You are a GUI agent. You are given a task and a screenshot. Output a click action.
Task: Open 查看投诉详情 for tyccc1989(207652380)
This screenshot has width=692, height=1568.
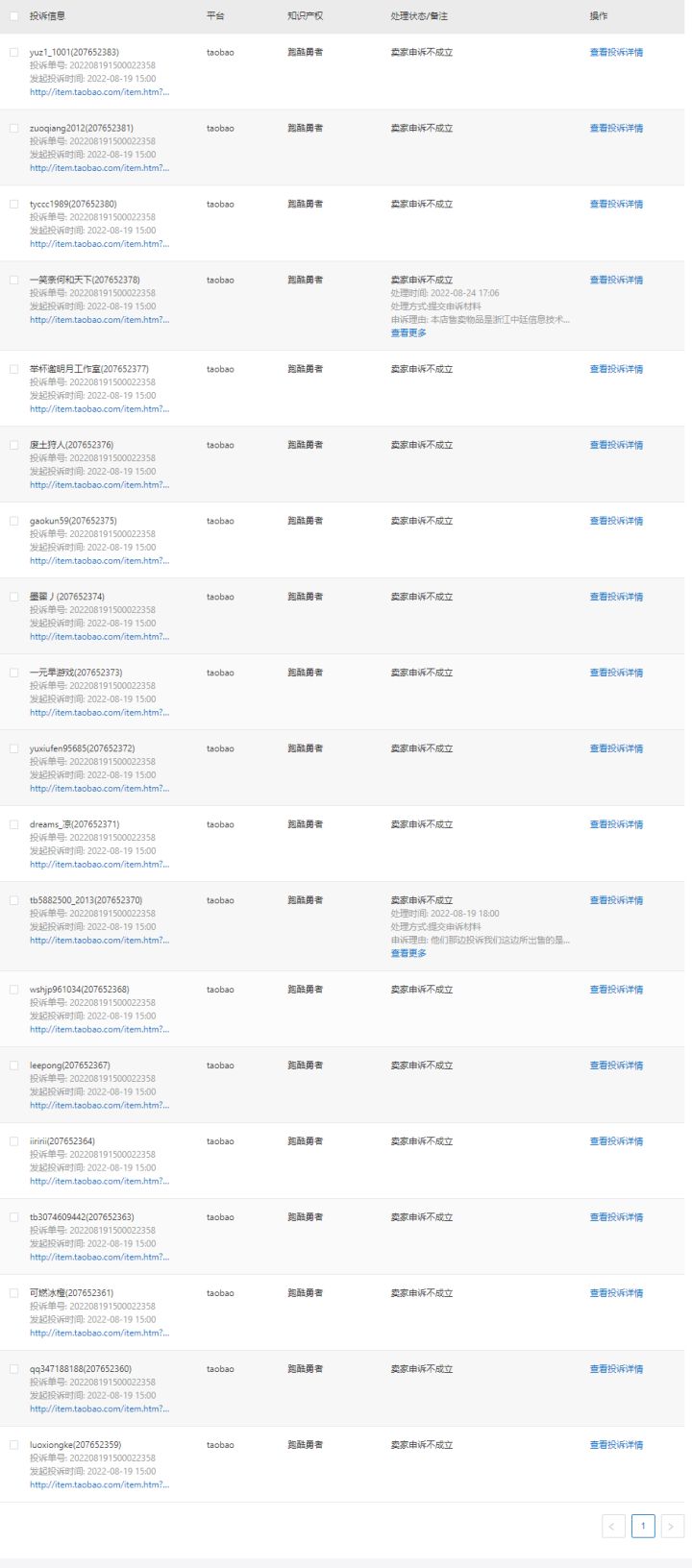point(616,204)
